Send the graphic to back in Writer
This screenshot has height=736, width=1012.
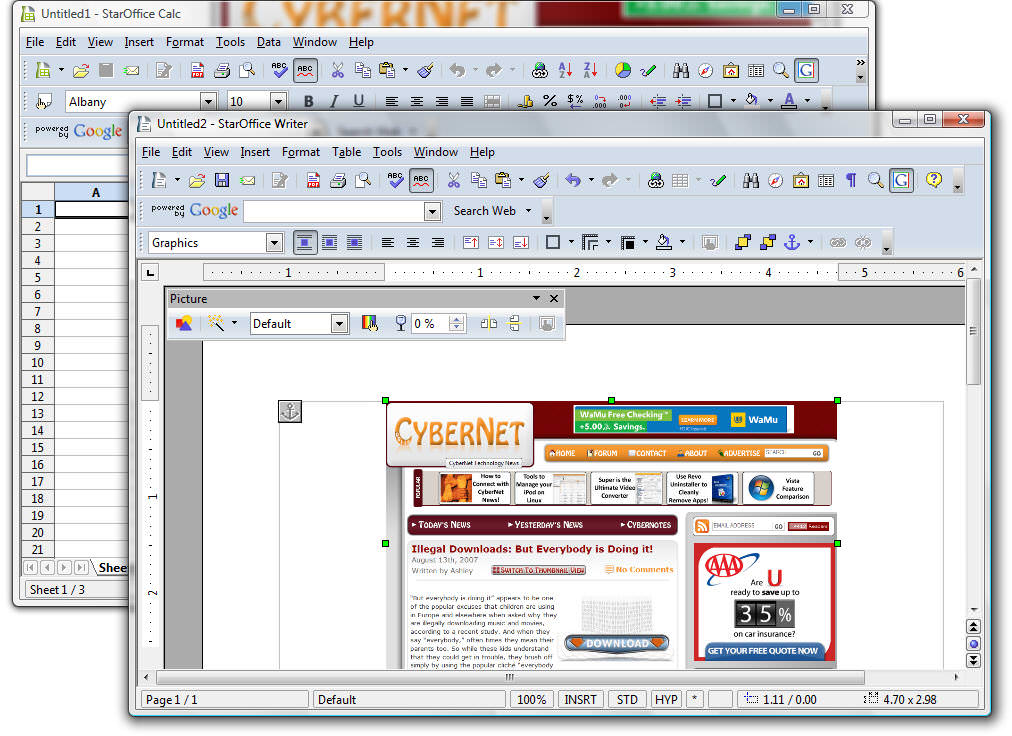point(768,243)
